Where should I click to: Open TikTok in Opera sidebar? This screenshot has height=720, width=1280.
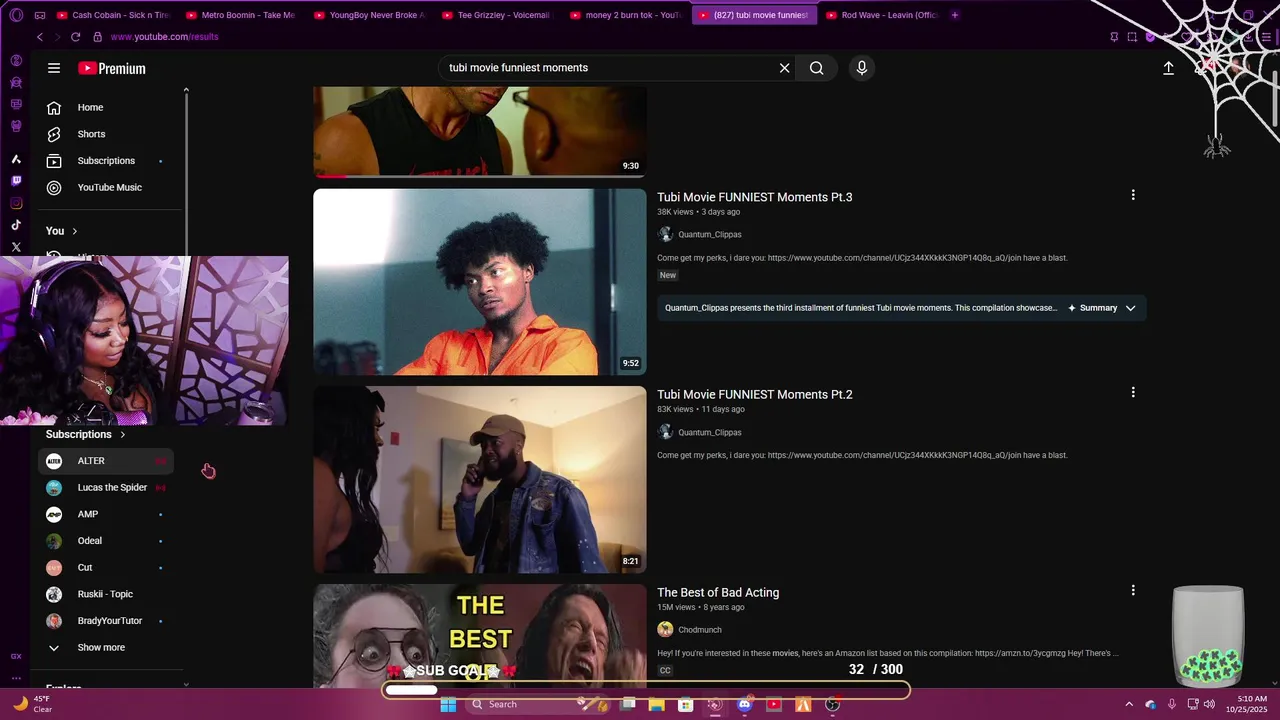coord(16,225)
